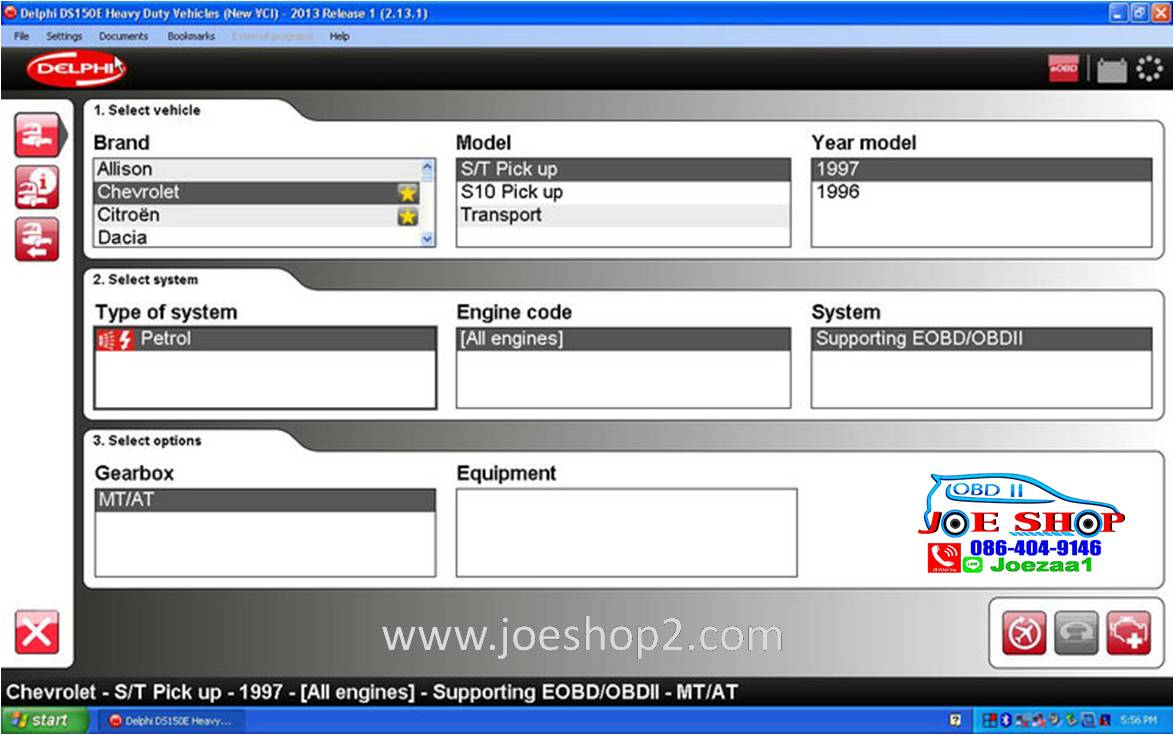The width and height of the screenshot is (1174, 735).
Task: Click the battery status icon in top bar
Action: [1111, 70]
